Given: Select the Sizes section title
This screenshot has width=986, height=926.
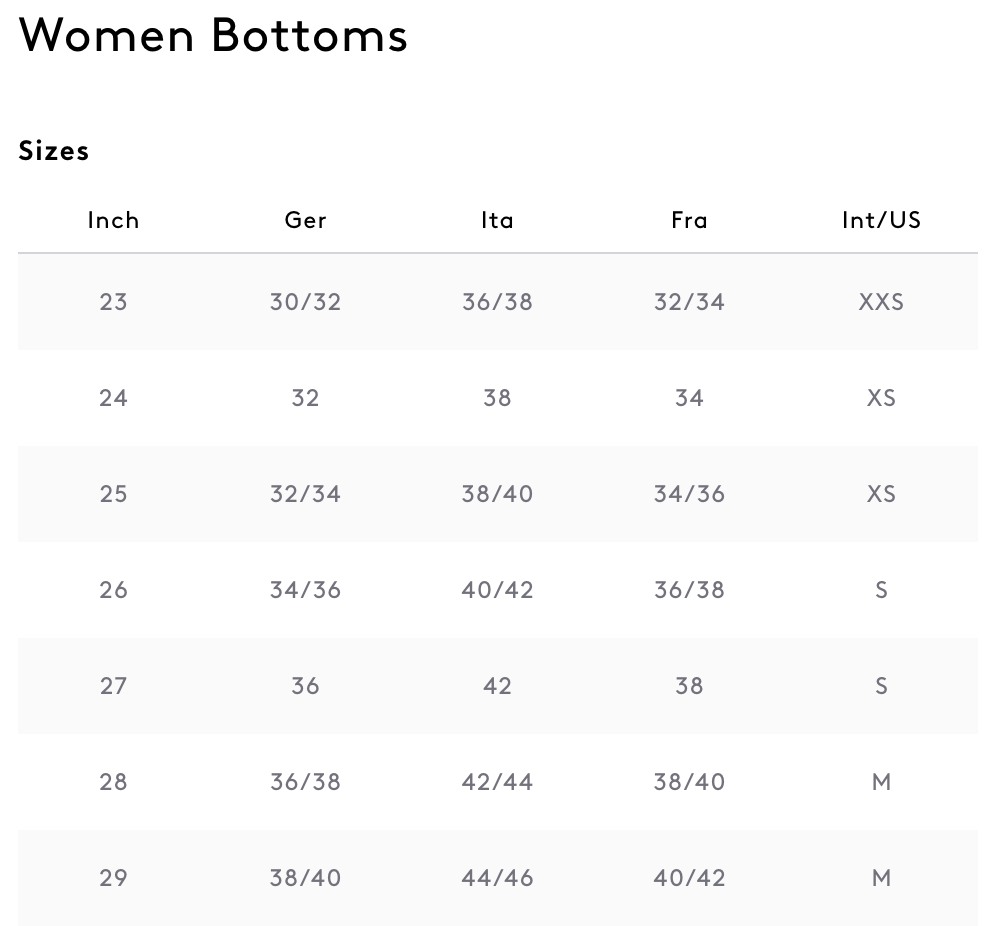Looking at the screenshot, I should [x=54, y=151].
